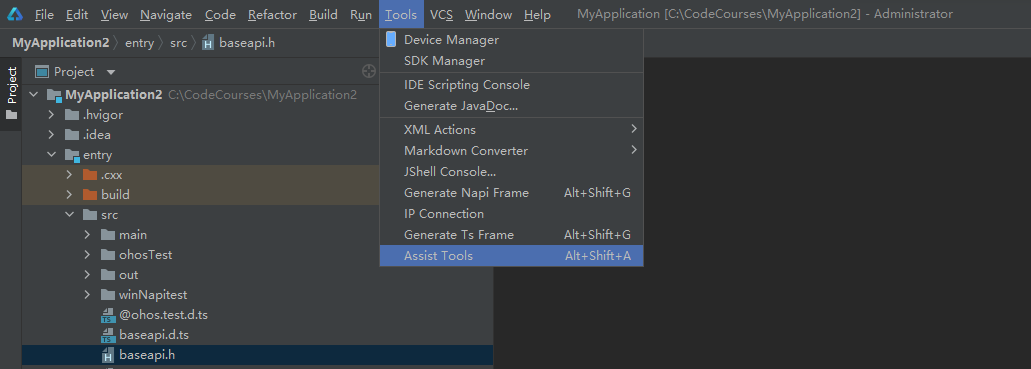Open the SDK Manager menu entry
Viewport: 1031px width, 369px height.
click(x=512, y=61)
